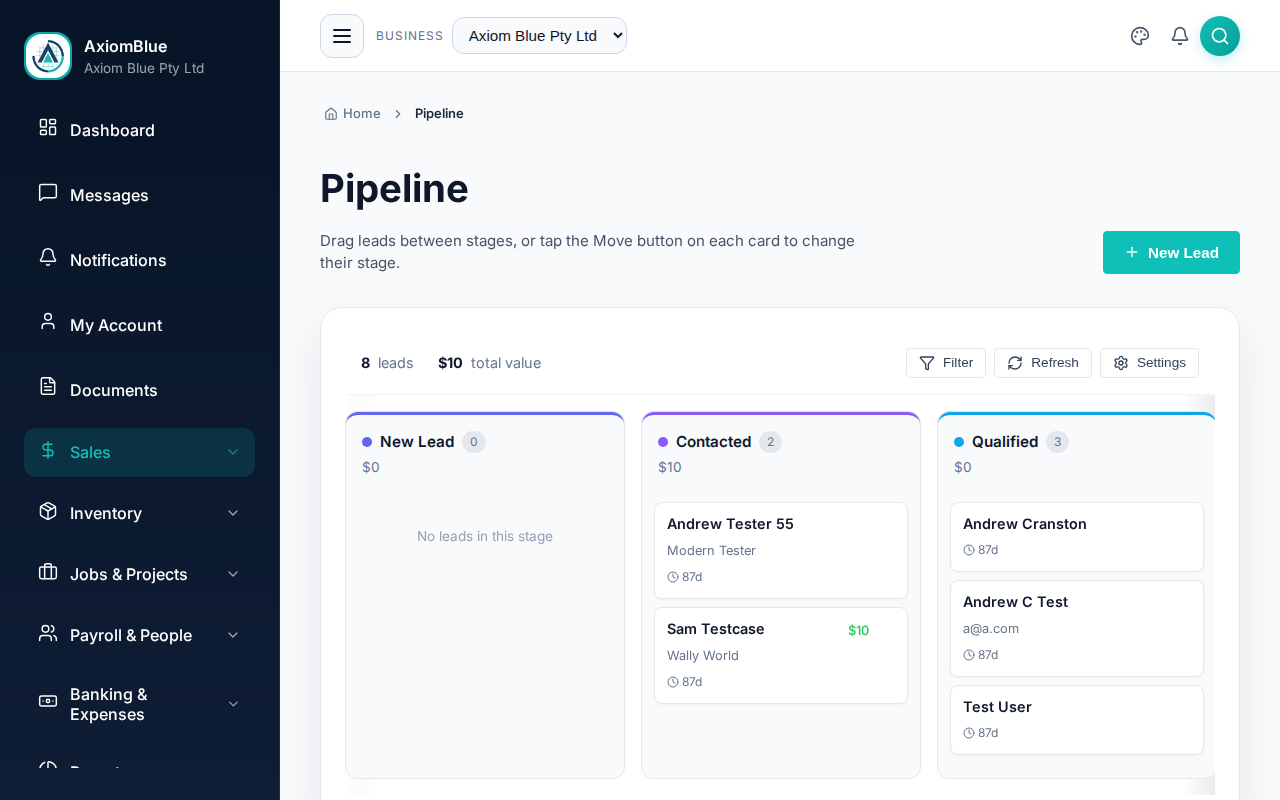Collapse the Sales section chevron
The height and width of the screenshot is (800, 1280).
tap(233, 452)
